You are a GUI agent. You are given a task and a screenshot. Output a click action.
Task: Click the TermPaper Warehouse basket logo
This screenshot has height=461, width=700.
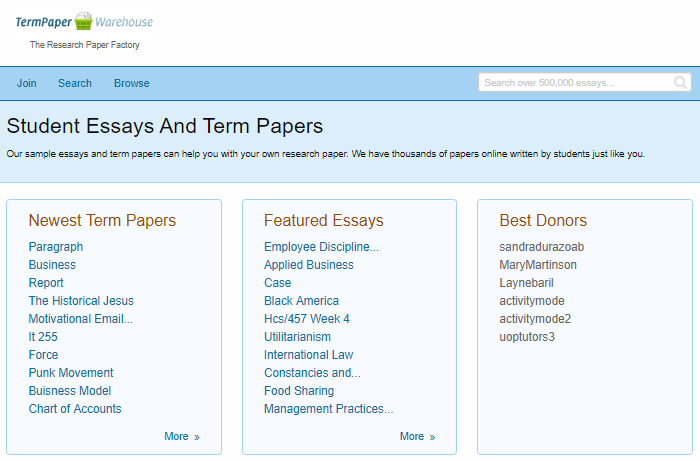point(84,21)
